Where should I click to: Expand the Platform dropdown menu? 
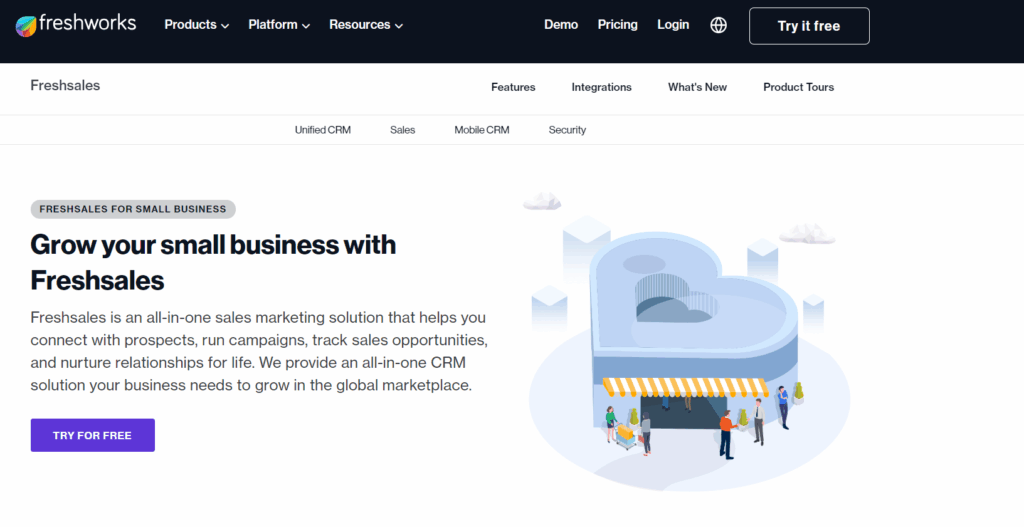(x=279, y=25)
